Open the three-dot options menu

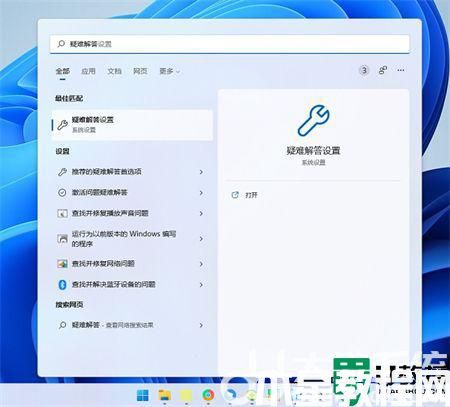(x=401, y=70)
